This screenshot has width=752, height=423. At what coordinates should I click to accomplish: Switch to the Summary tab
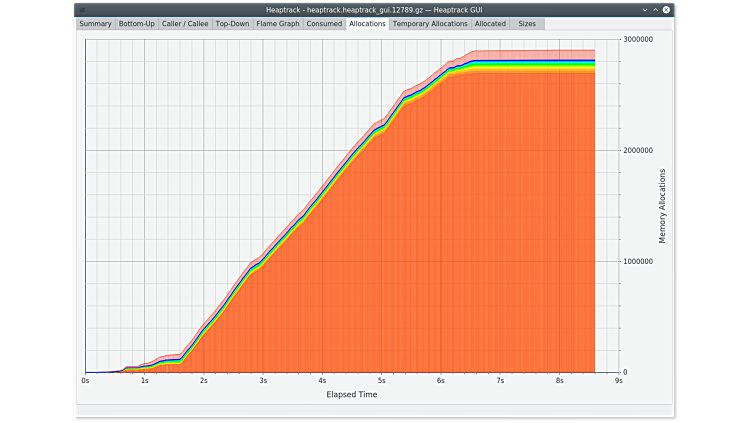[x=96, y=23]
